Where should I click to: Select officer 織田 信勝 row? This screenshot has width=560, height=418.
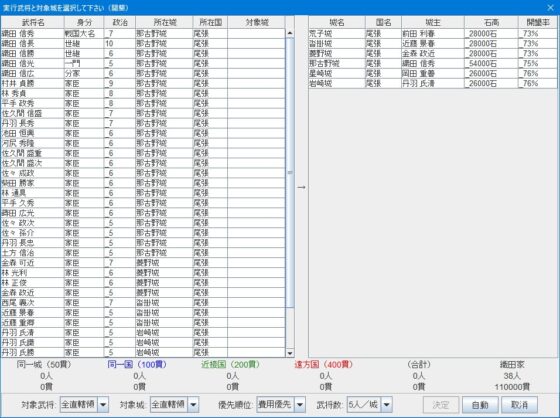[x=143, y=54]
